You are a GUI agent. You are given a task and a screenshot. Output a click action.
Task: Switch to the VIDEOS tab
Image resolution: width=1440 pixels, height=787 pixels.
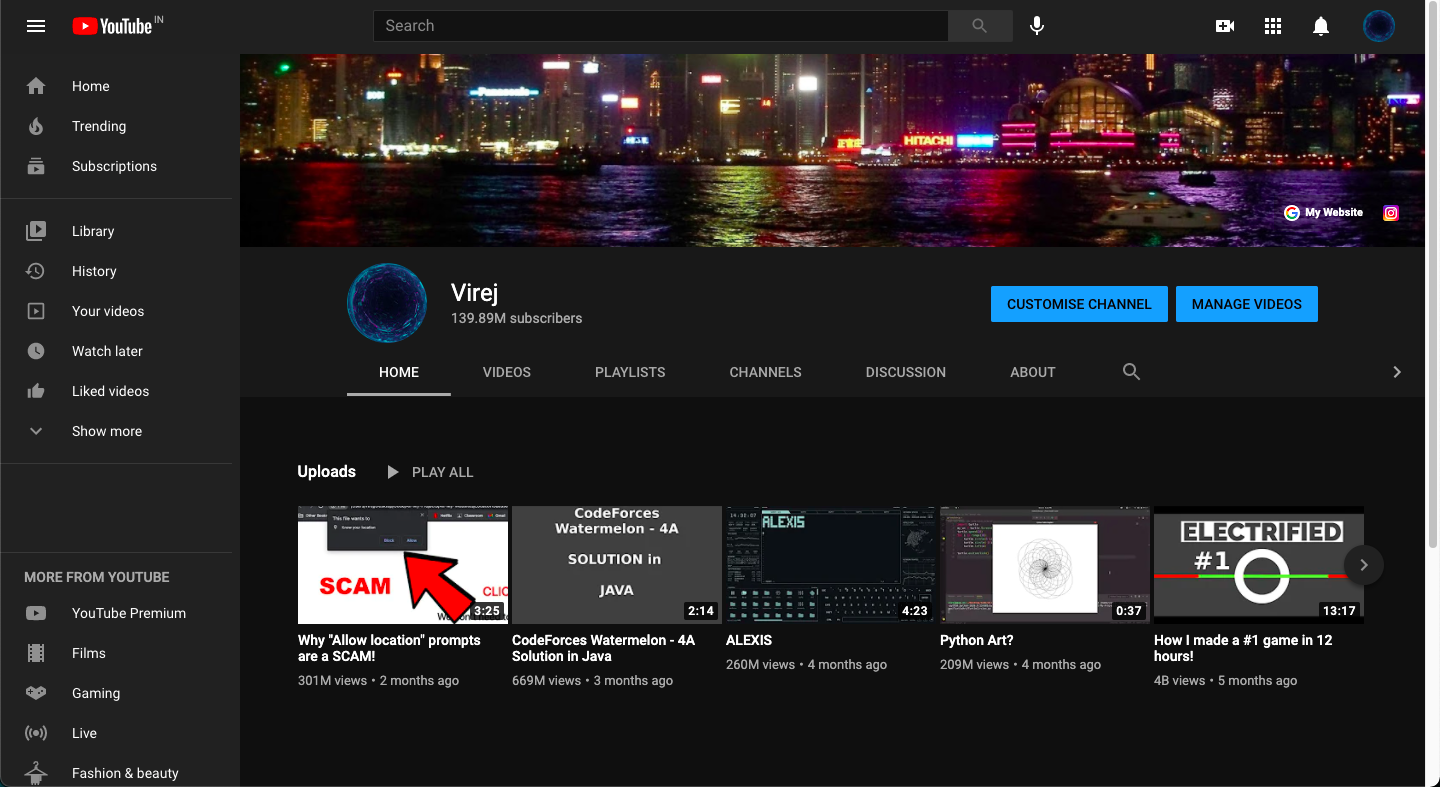(506, 371)
